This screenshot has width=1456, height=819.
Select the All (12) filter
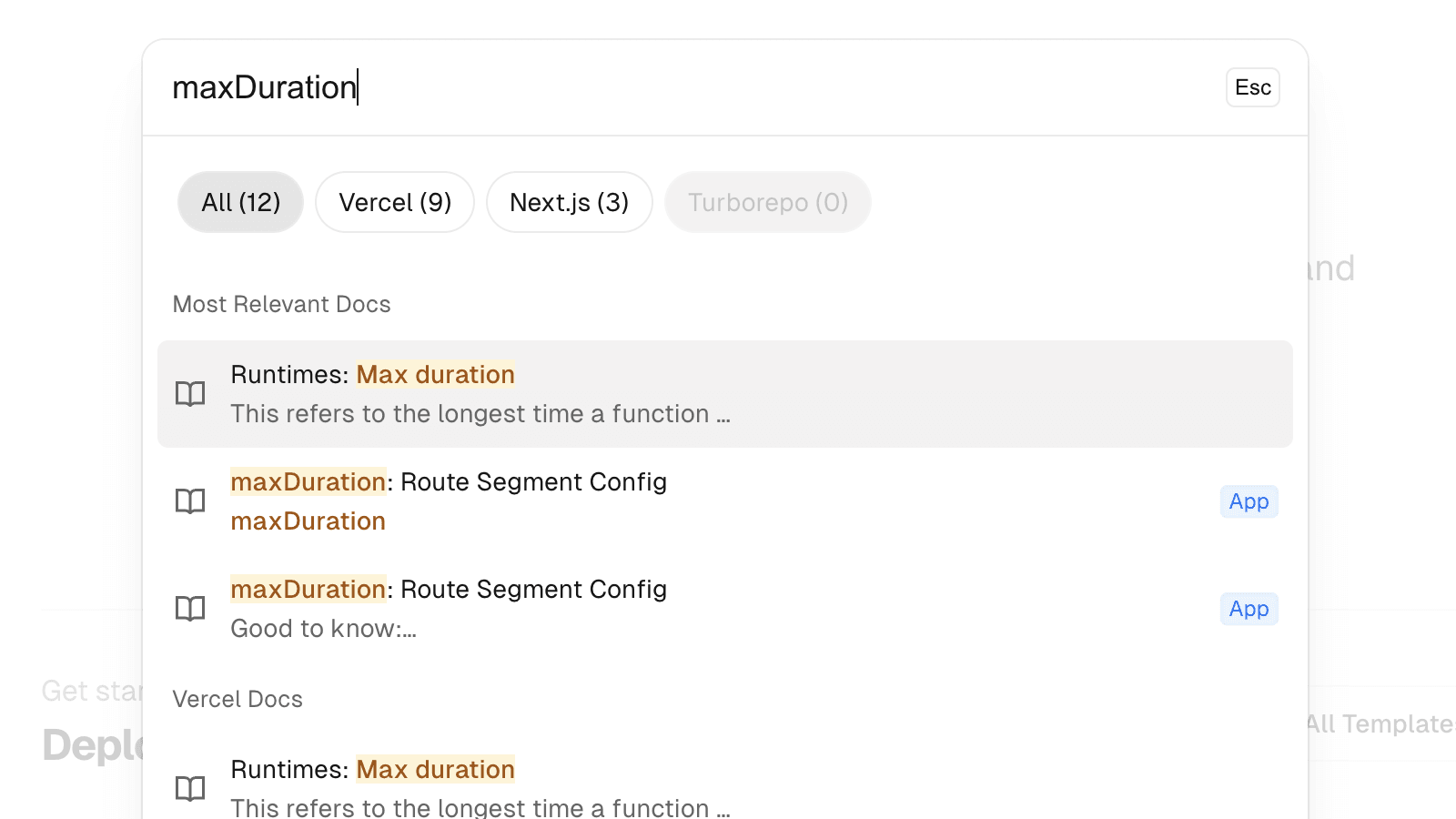[x=240, y=202]
